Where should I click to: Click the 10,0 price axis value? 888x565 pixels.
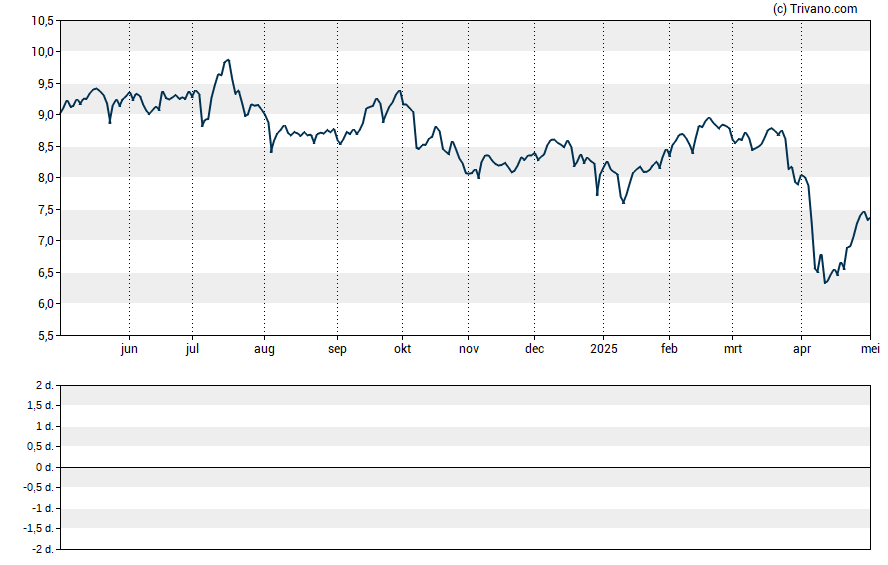(42, 52)
